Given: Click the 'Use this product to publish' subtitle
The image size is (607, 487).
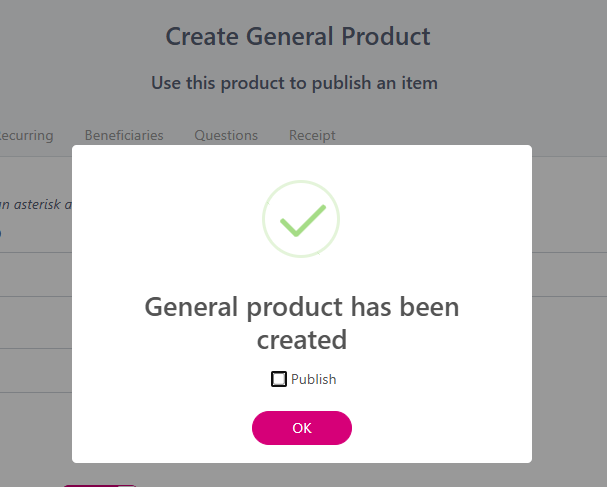Looking at the screenshot, I should [x=294, y=83].
